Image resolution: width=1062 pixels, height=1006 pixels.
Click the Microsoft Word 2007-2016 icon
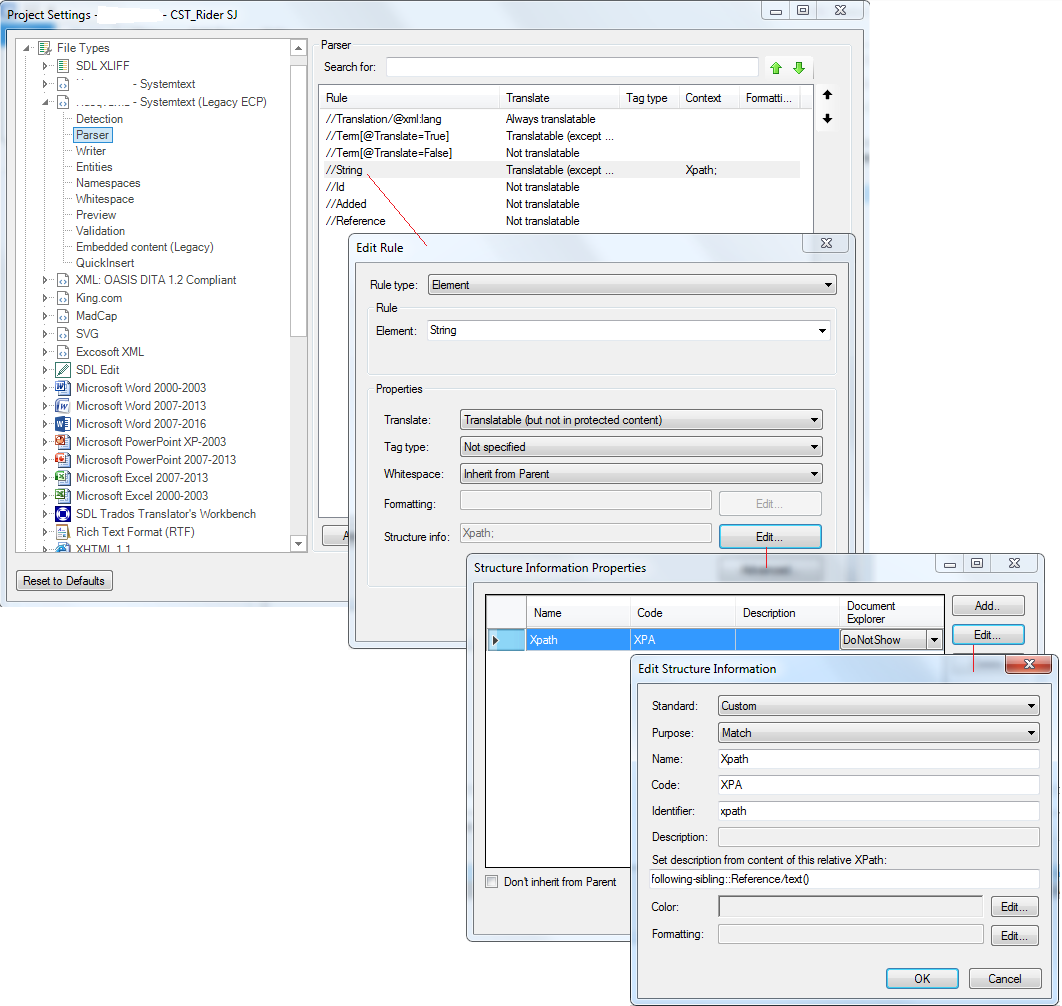(x=63, y=423)
